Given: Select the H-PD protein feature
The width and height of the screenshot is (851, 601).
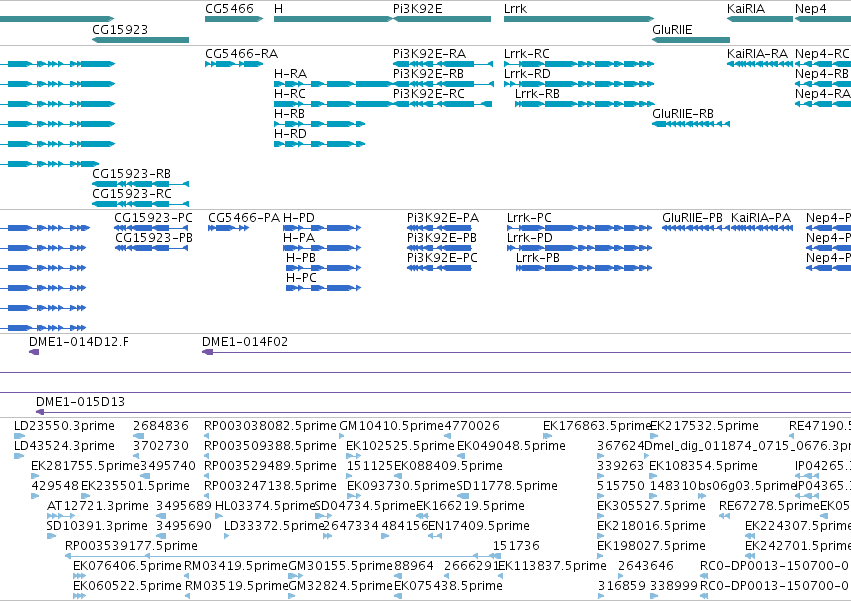Looking at the screenshot, I should coord(323,228).
